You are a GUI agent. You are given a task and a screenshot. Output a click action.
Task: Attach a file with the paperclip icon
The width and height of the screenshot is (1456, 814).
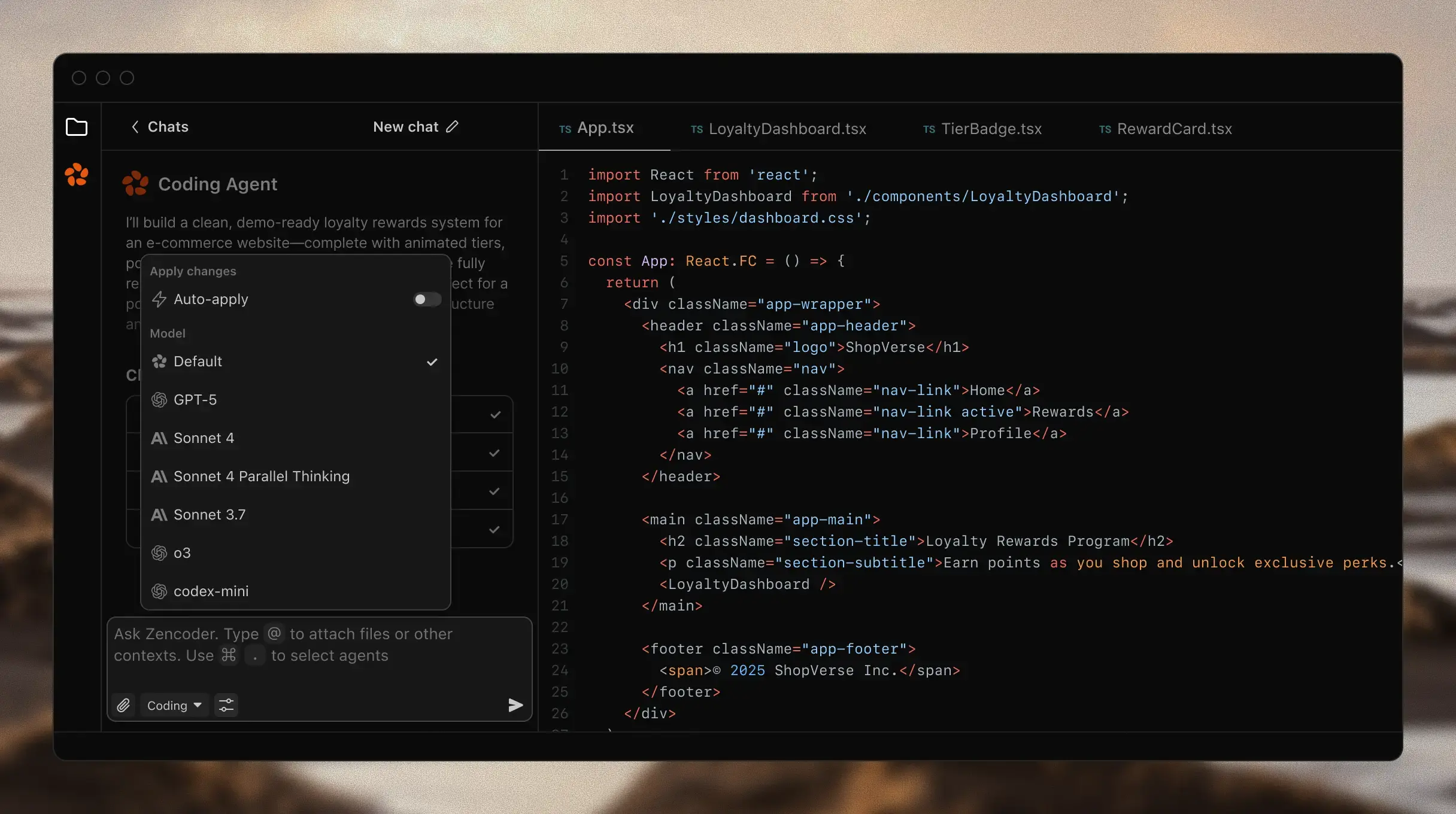[124, 705]
